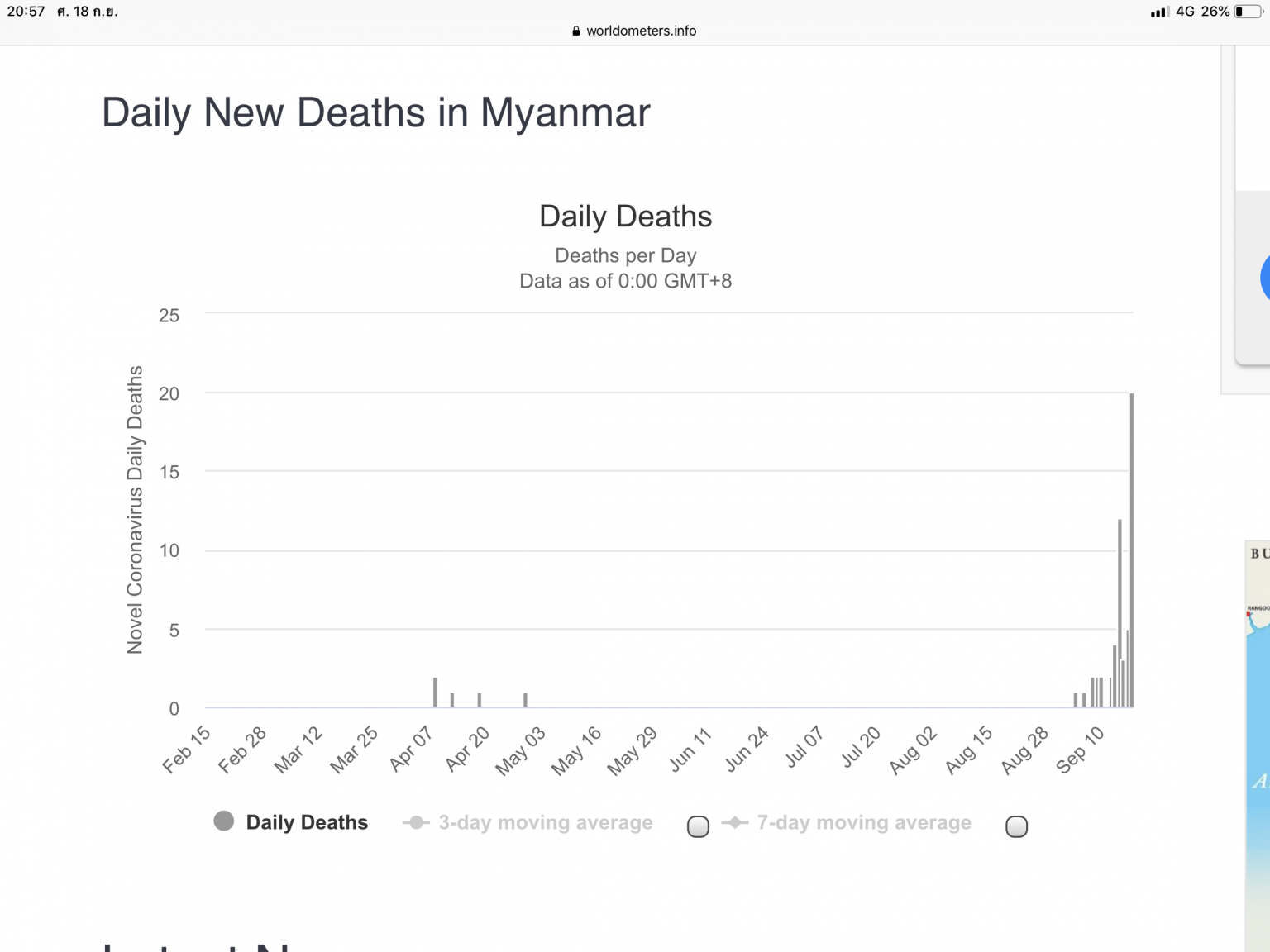Click the early April bar with 2 deaths

tap(435, 693)
